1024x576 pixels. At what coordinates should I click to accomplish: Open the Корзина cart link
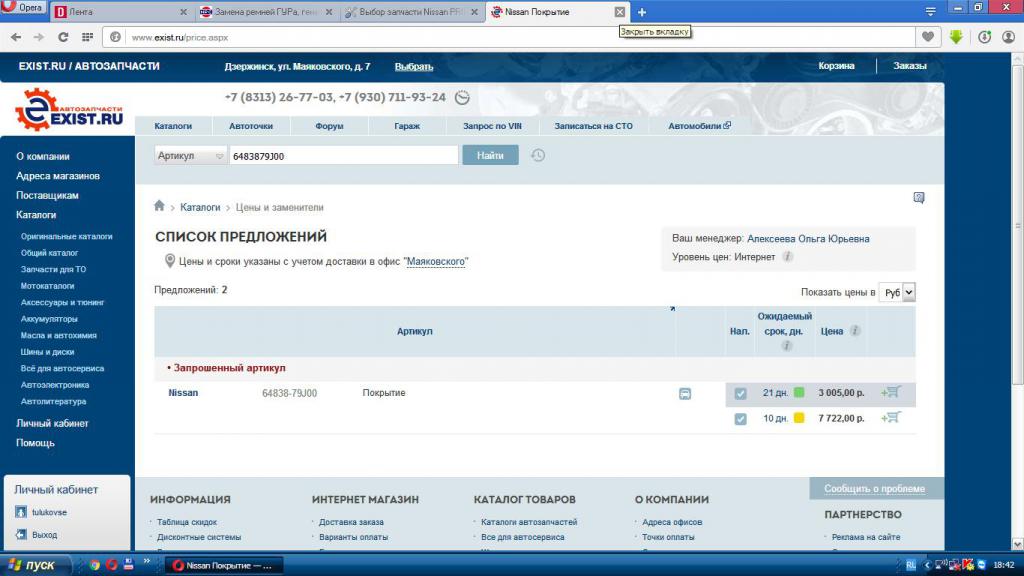tap(837, 66)
